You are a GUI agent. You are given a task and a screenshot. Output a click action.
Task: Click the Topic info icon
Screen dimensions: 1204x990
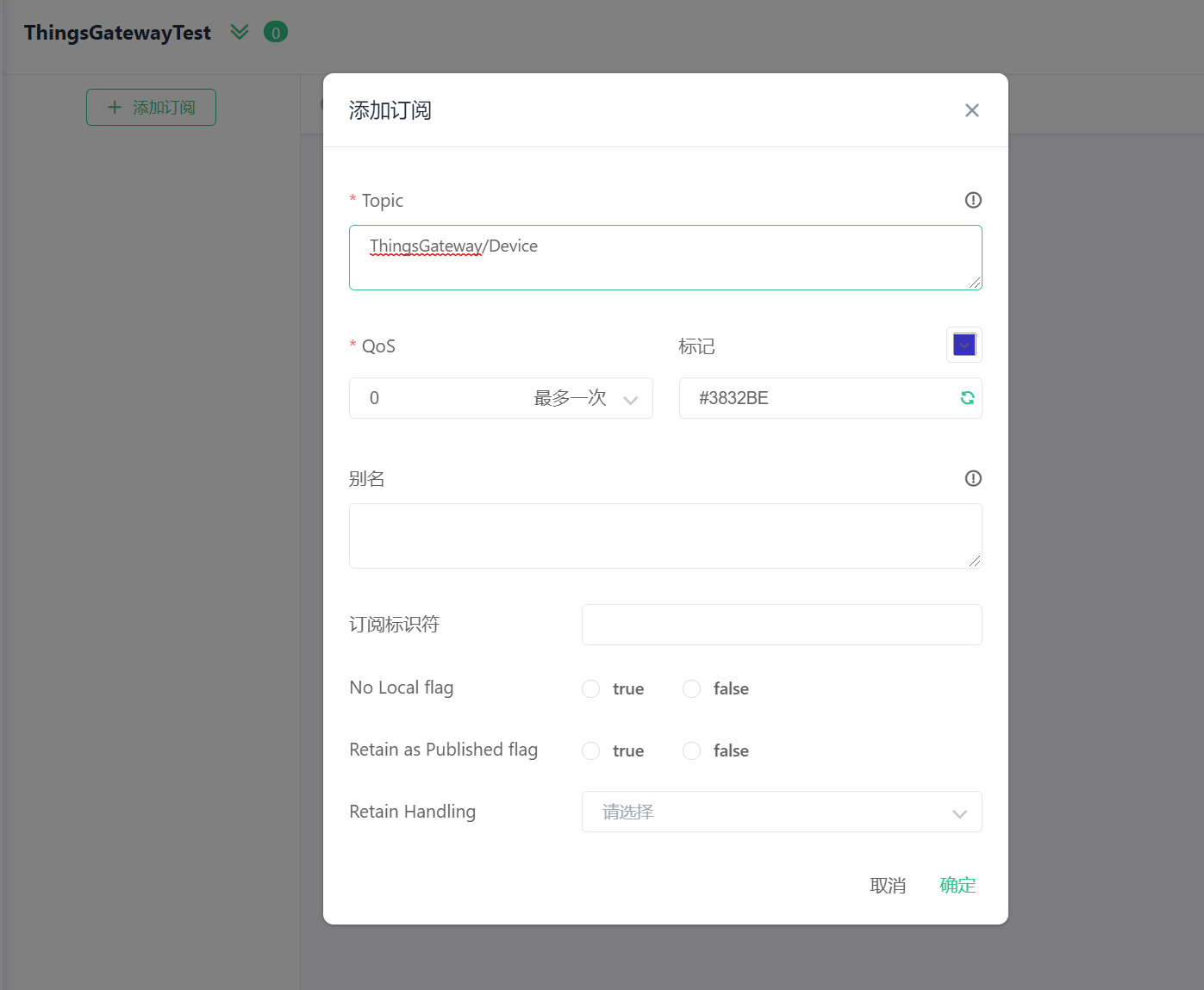point(973,200)
